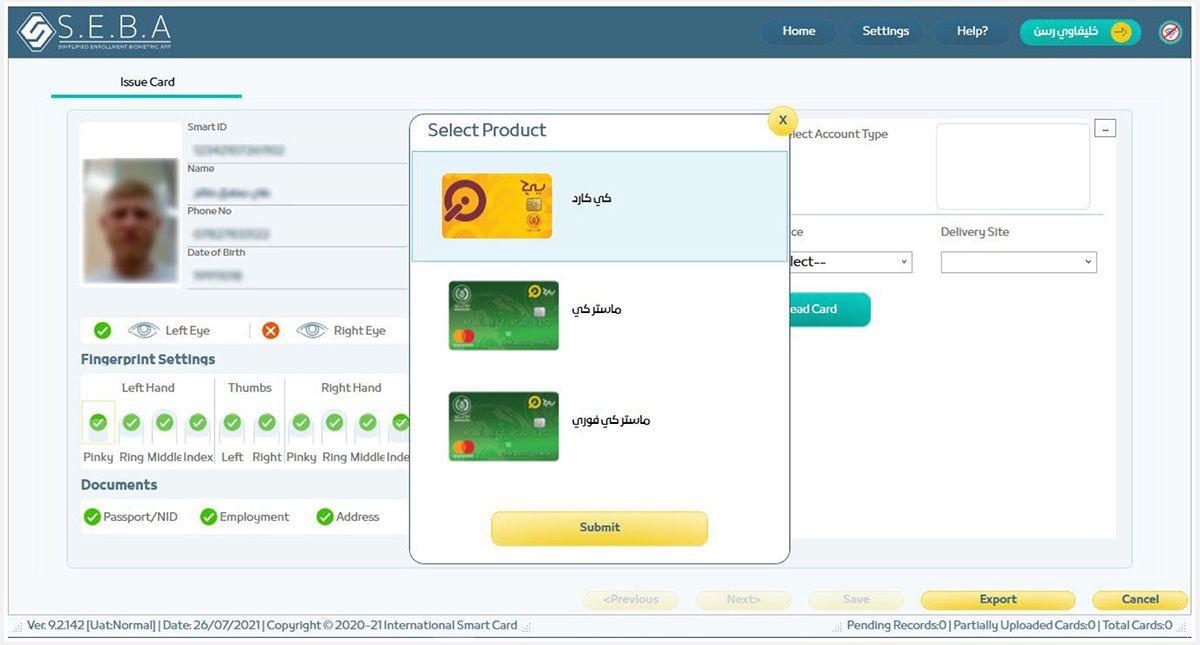Submit the selected product
This screenshot has height=645, width=1200.
point(599,528)
